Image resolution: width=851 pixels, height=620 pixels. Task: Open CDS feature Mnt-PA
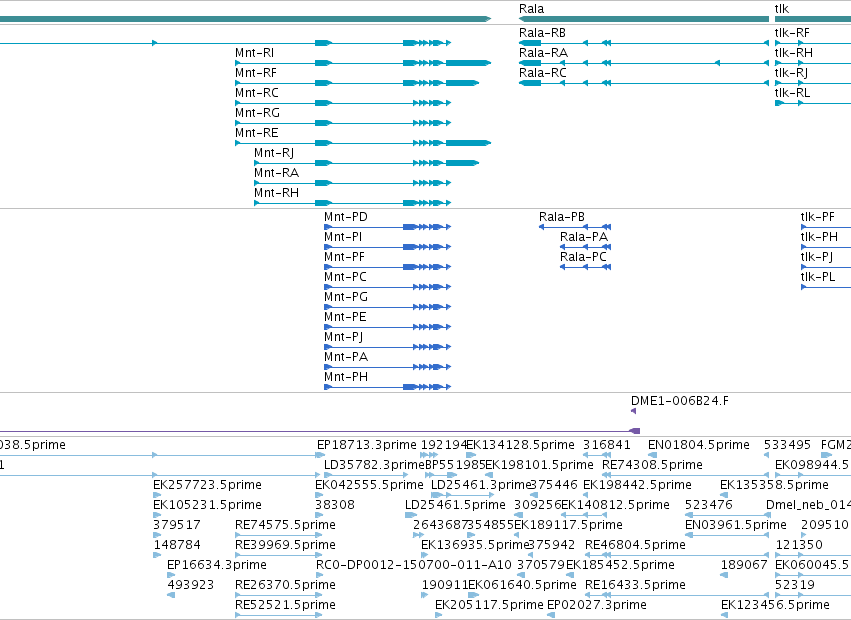point(346,358)
